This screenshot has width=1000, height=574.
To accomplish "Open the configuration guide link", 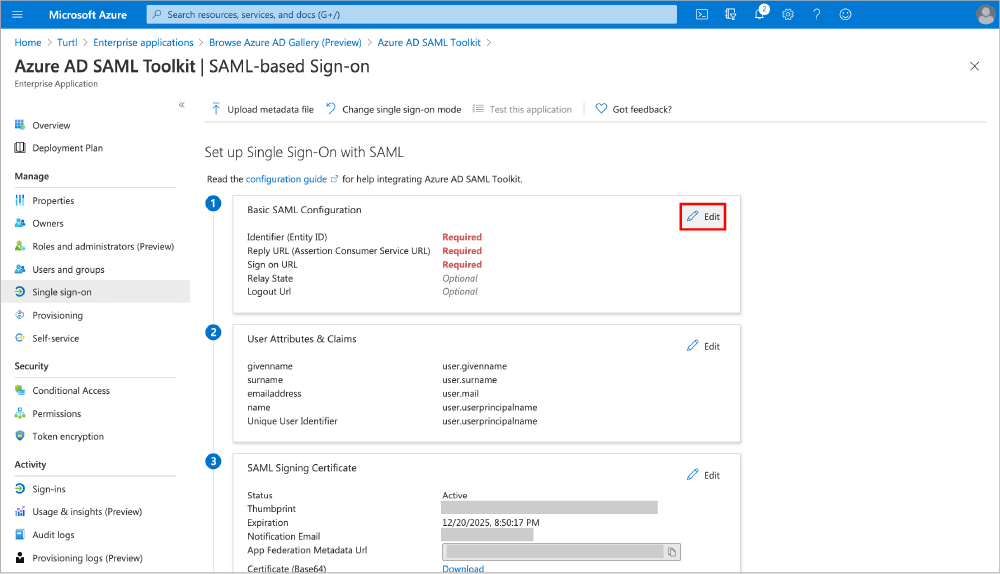I will click(x=286, y=179).
